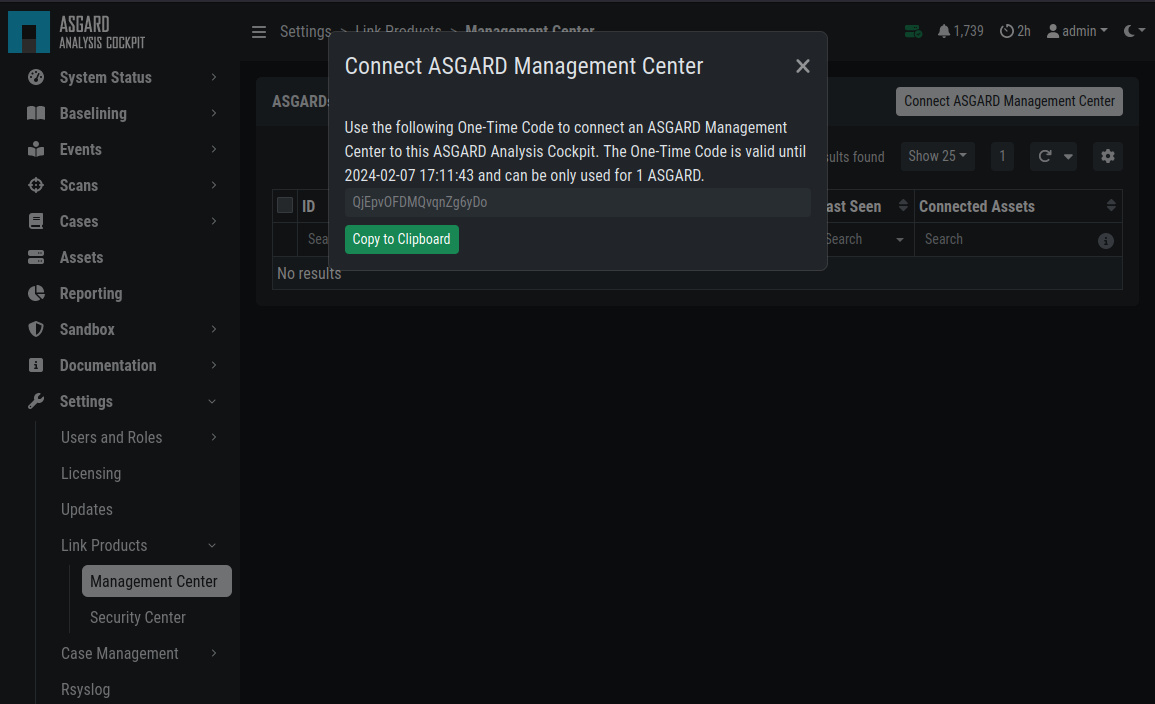Click the Sandbox shield icon

tap(35, 329)
